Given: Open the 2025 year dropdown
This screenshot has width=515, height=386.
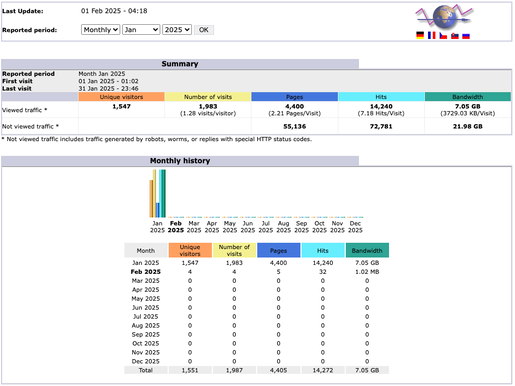Looking at the screenshot, I should 177,30.
